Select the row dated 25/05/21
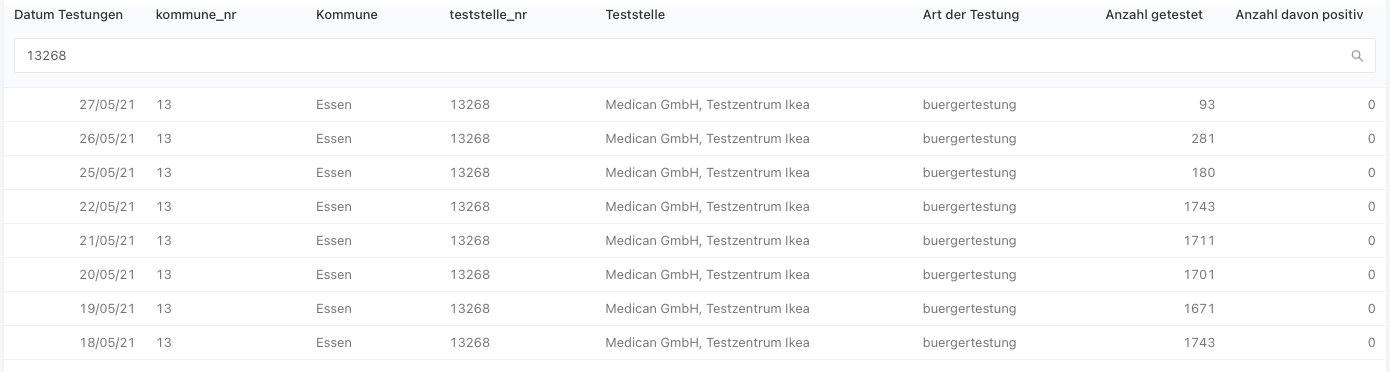 click(x=695, y=173)
